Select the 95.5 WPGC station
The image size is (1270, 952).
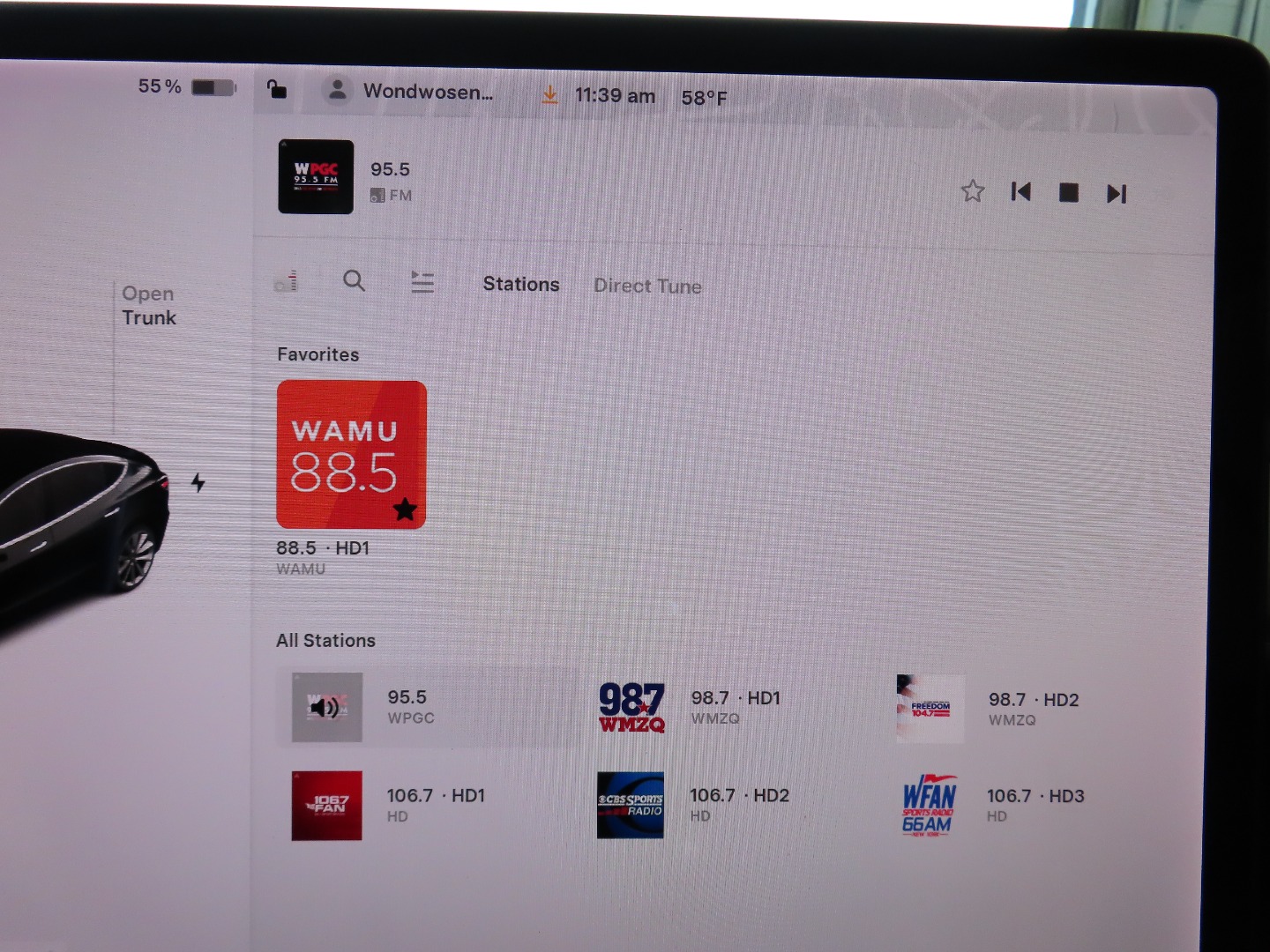428,707
